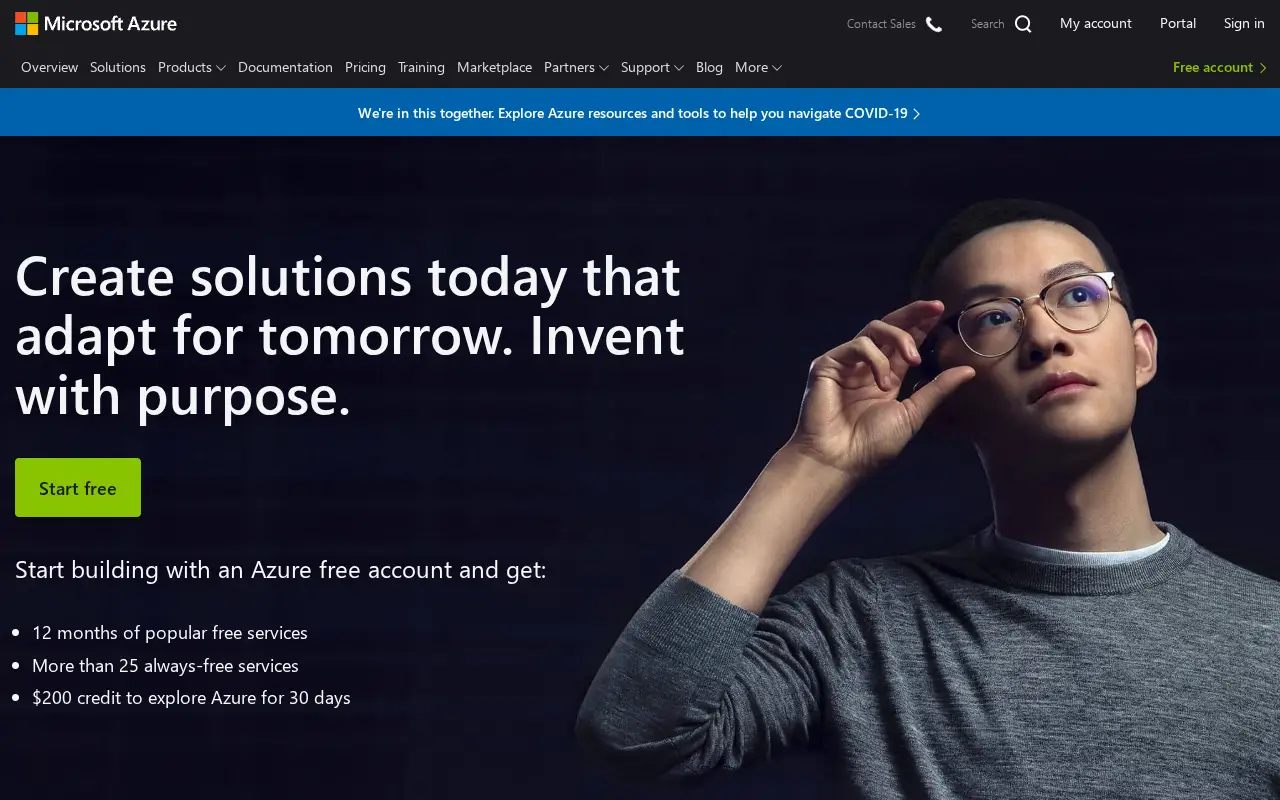1280x800 pixels.
Task: Click the Contact Sales text link
Action: point(881,24)
